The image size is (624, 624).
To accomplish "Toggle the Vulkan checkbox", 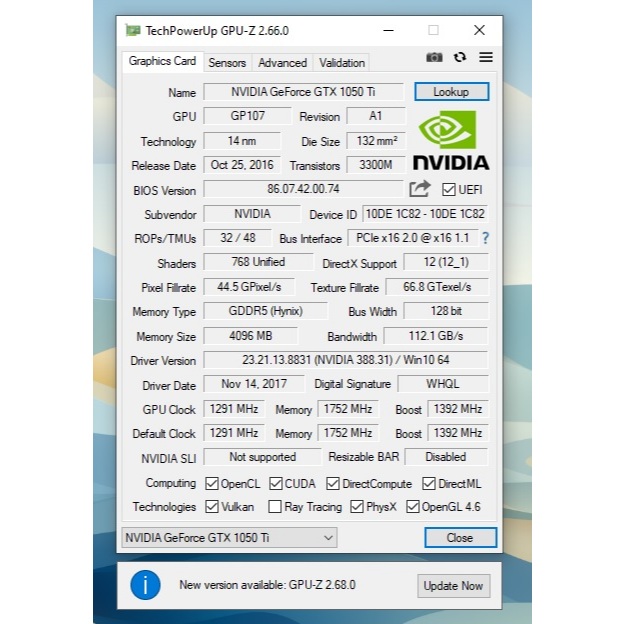I will (212, 507).
